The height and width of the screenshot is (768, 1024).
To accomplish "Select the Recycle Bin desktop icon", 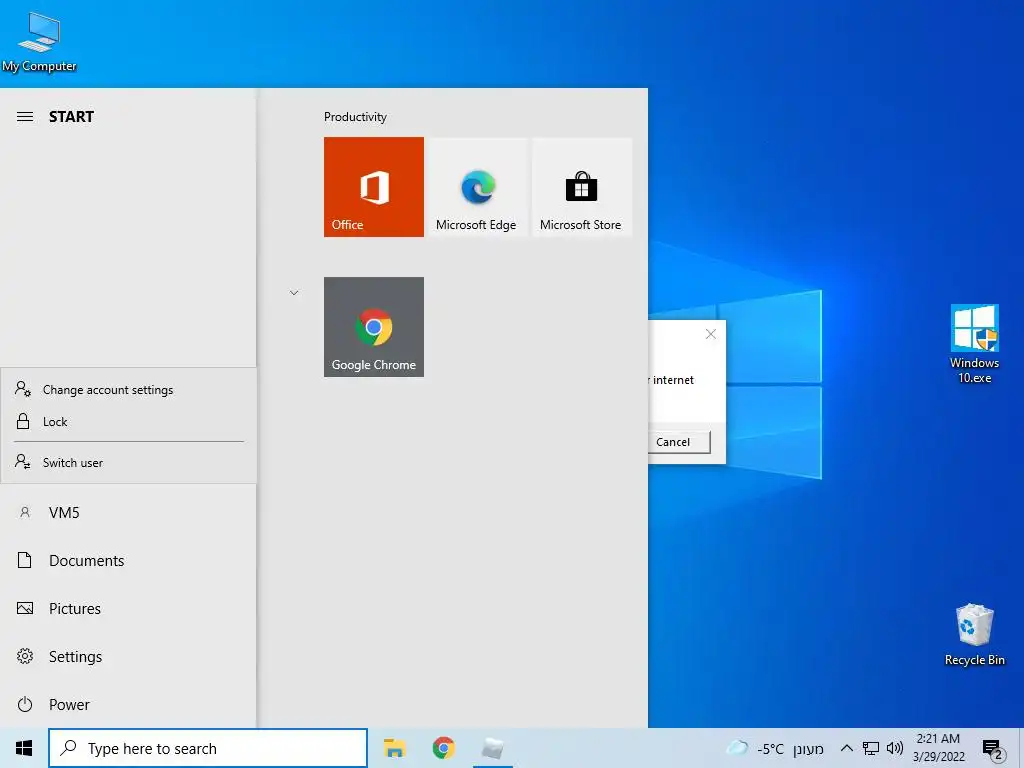I will 974,635.
